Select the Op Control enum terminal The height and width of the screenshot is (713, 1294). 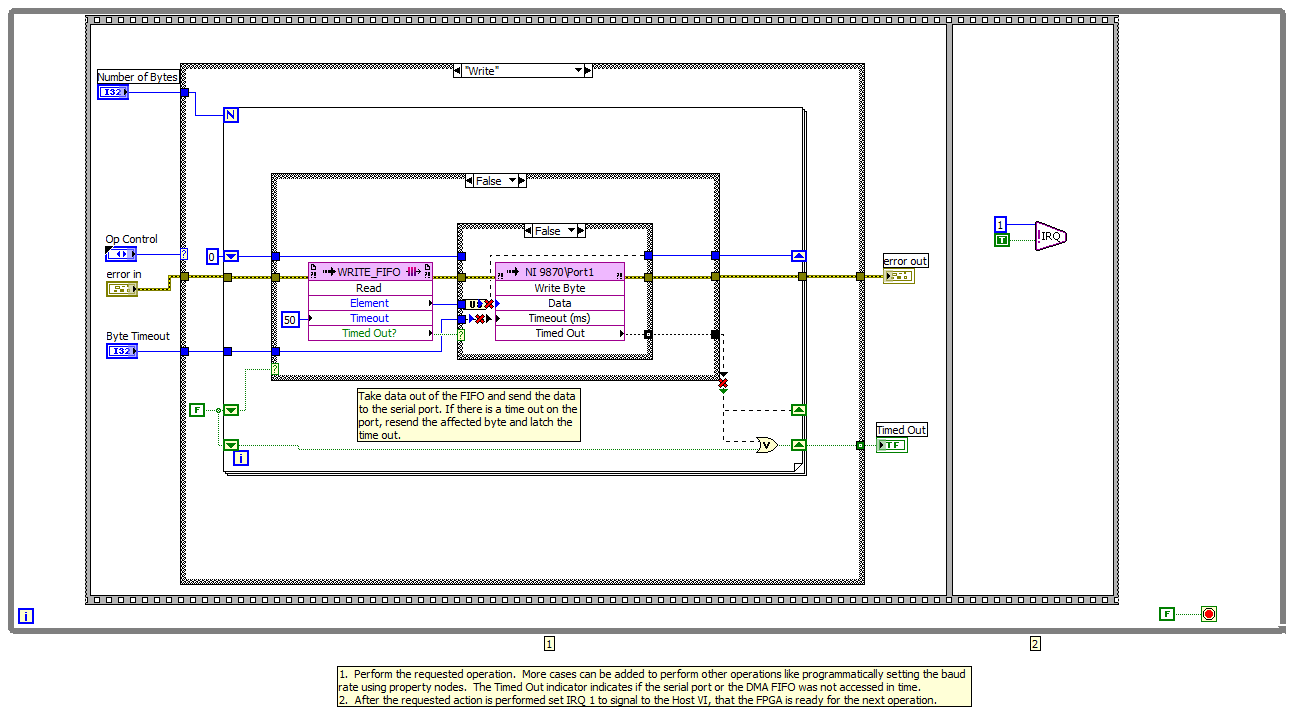click(121, 254)
